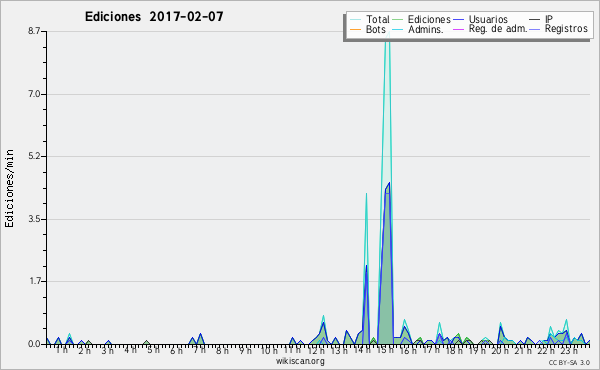Screen dimensions: 600x370
Task: Click the '19 h' x-axis label
Action: (x=477, y=350)
